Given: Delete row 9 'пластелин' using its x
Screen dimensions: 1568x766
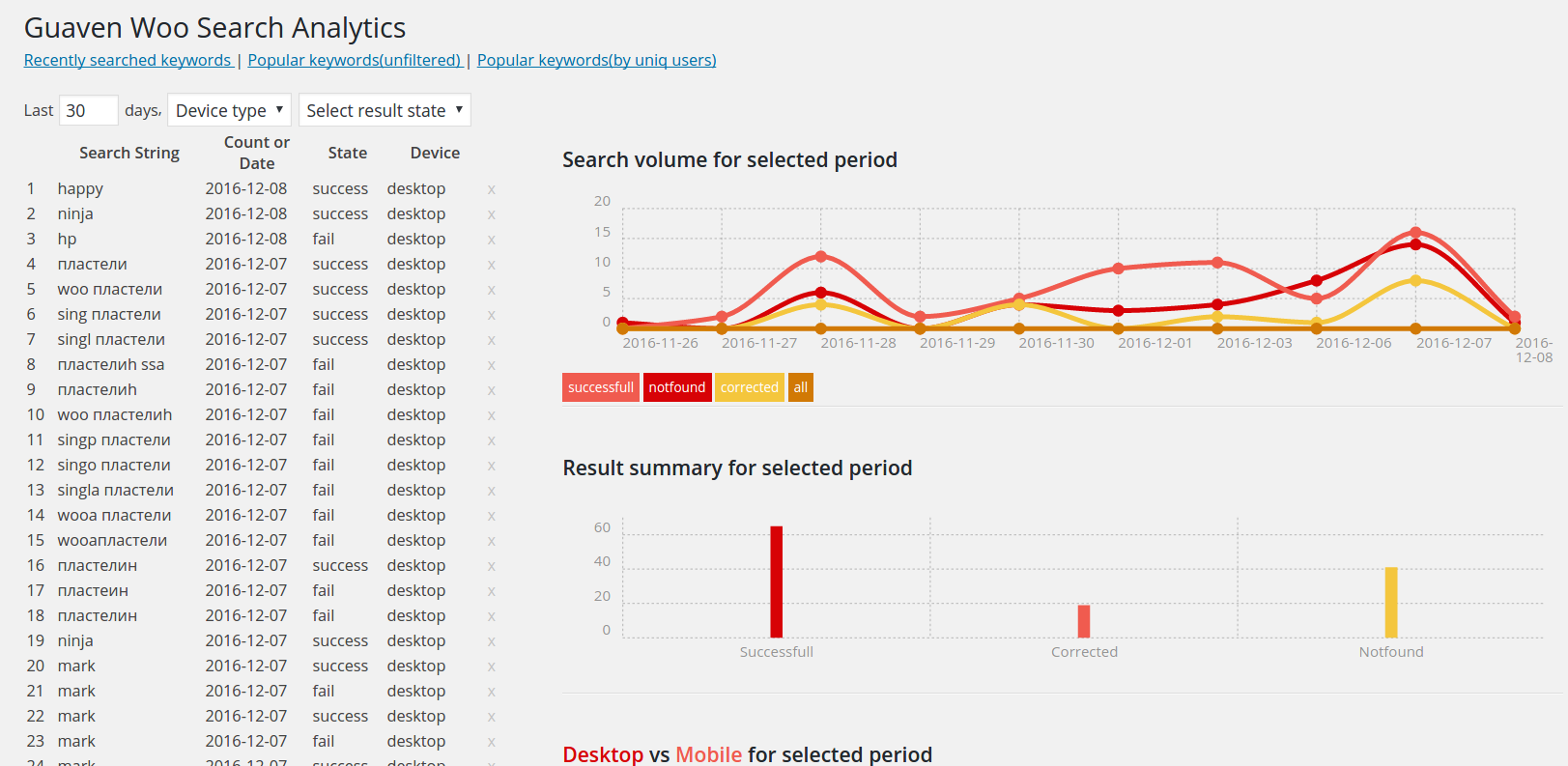Looking at the screenshot, I should (x=491, y=390).
